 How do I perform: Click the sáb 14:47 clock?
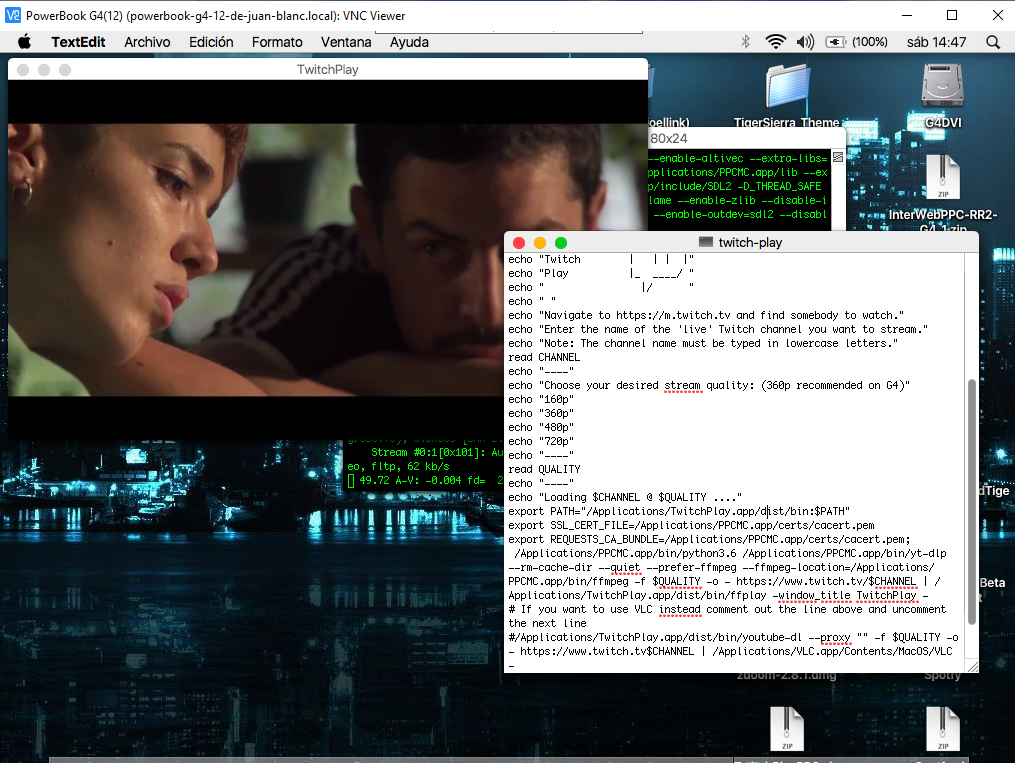[936, 42]
